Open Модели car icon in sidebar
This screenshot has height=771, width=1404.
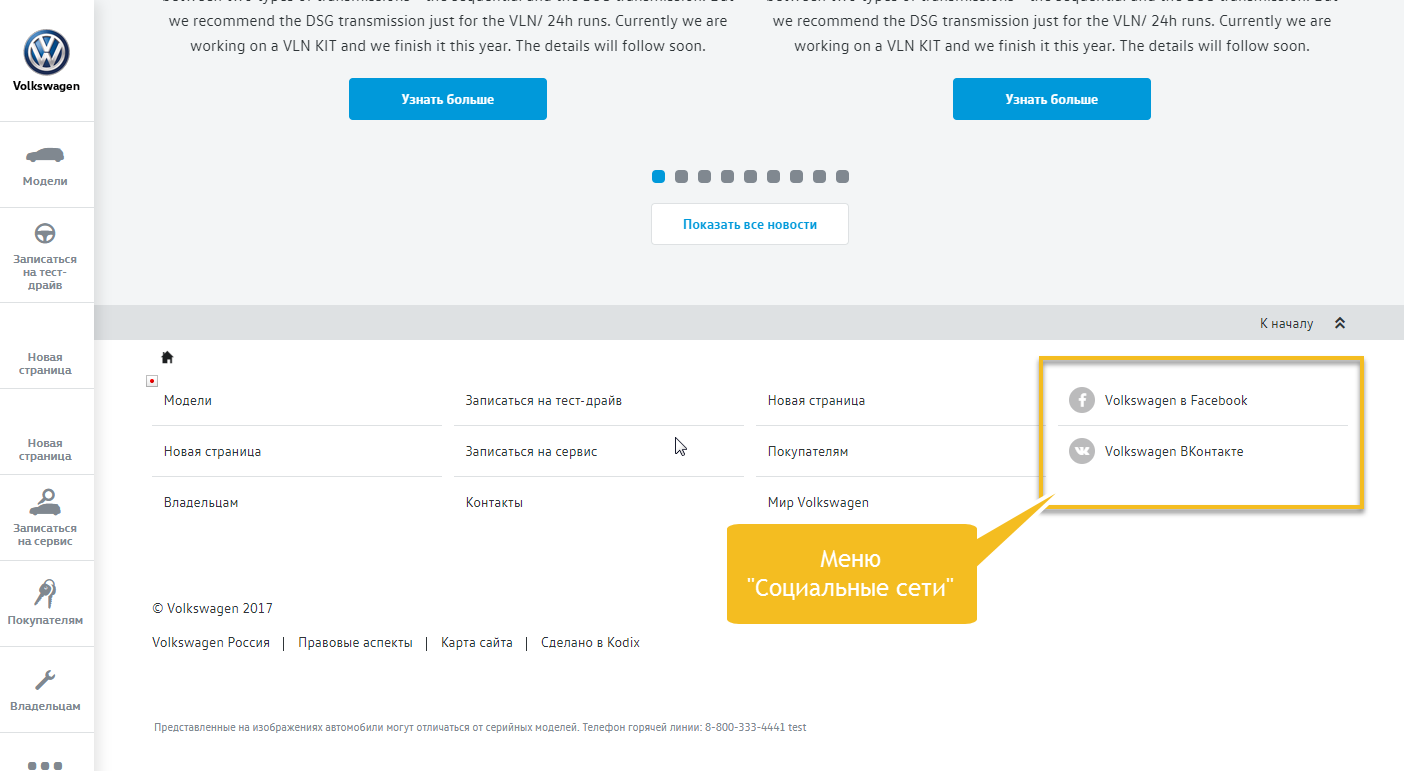[45, 155]
